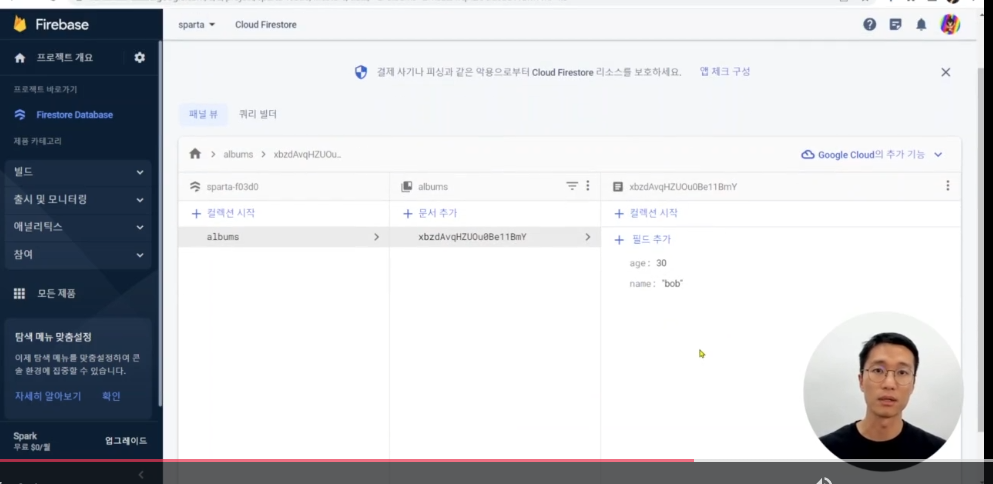This screenshot has height=484, width=993.
Task: Click the Cloud Firestore header title
Action: click(266, 25)
